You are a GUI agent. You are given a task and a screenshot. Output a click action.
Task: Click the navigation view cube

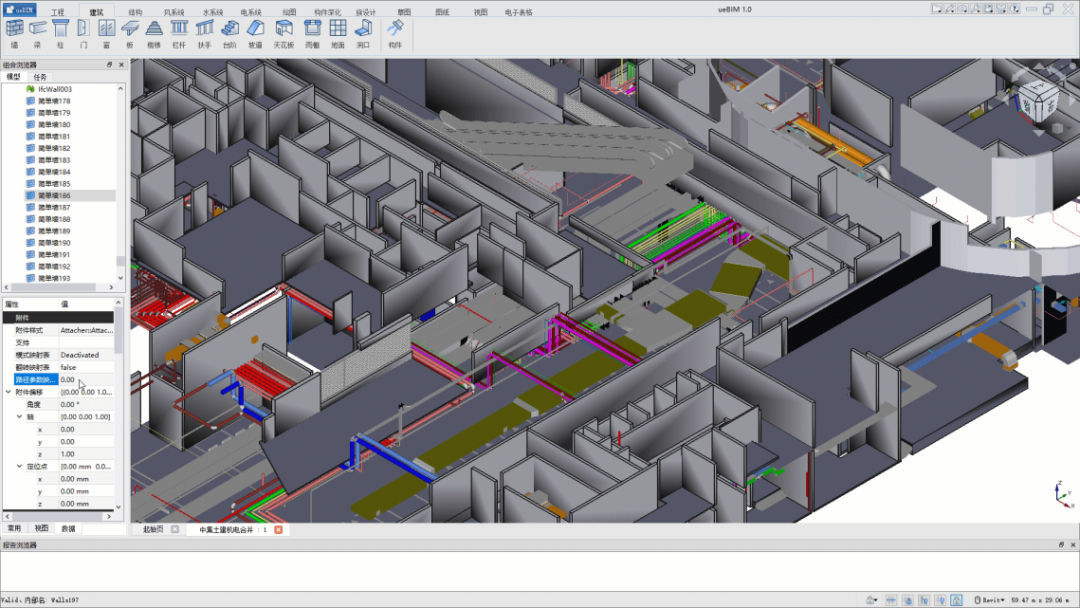click(1038, 101)
